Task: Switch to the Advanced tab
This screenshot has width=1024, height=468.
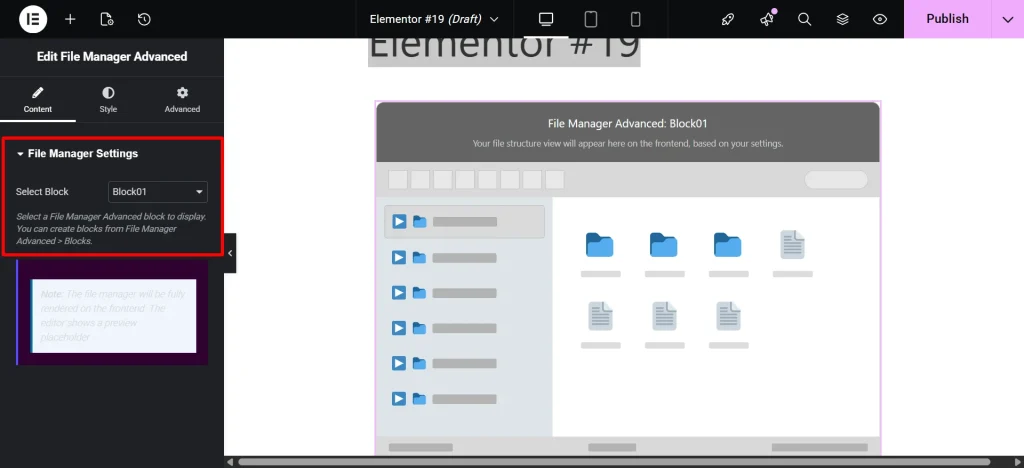Action: 182,100
